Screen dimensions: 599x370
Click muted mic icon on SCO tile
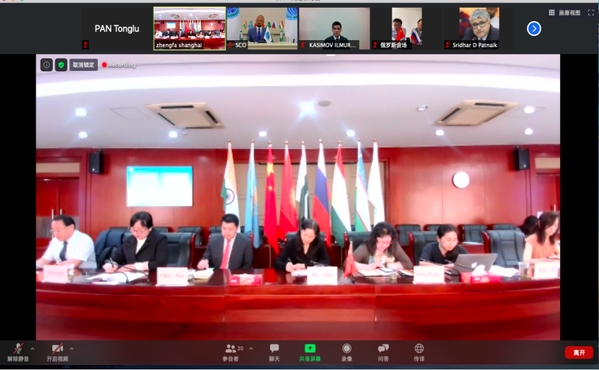click(x=230, y=45)
